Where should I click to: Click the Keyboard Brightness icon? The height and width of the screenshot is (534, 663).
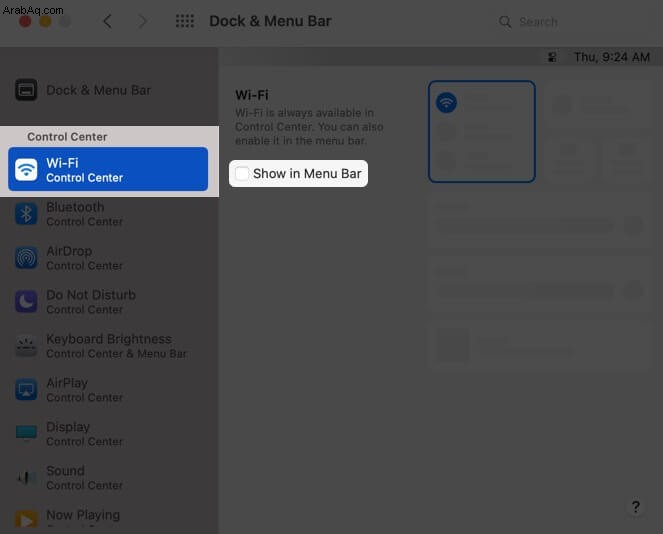(26, 346)
